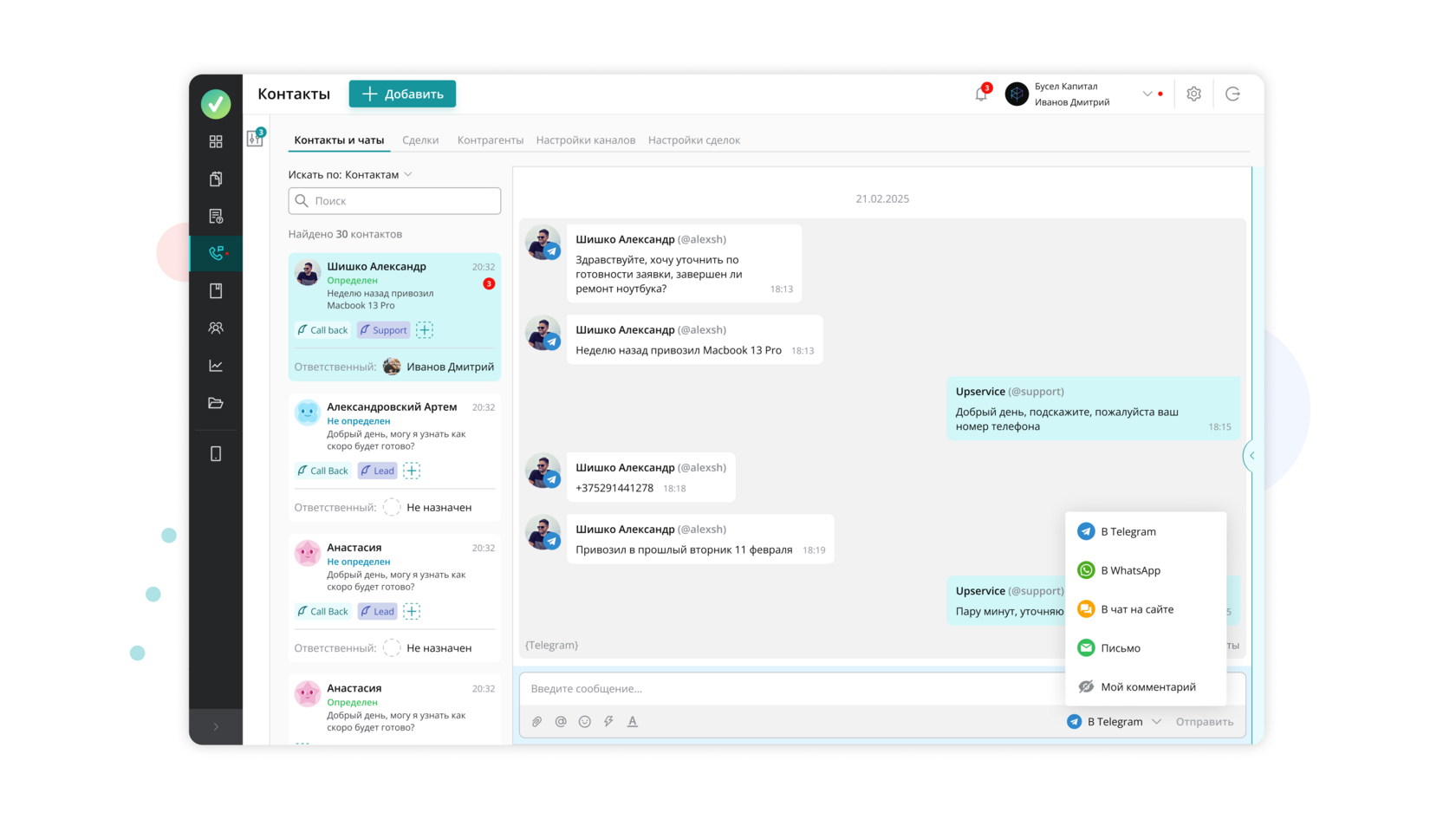The width and height of the screenshot is (1456, 819).
Task: Click the contacts search field
Action: pyautogui.click(x=394, y=201)
